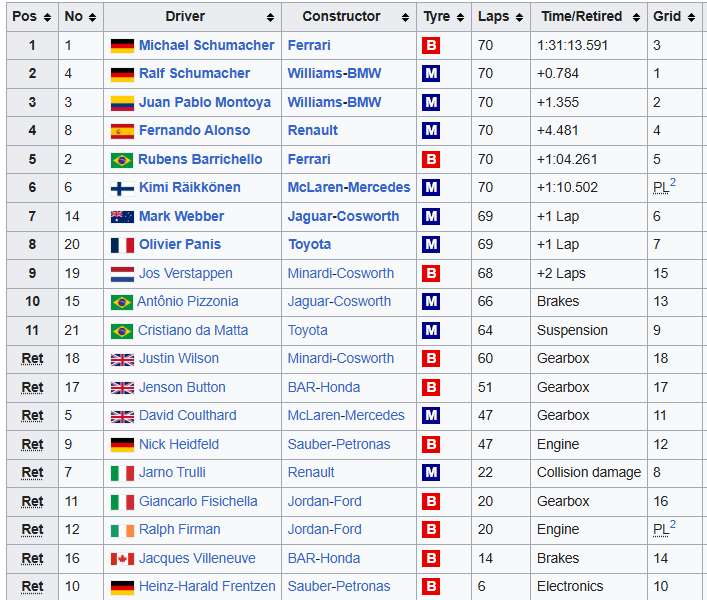The height and width of the screenshot is (600, 707).
Task: Open David Coulthard driver link
Action: [188, 415]
